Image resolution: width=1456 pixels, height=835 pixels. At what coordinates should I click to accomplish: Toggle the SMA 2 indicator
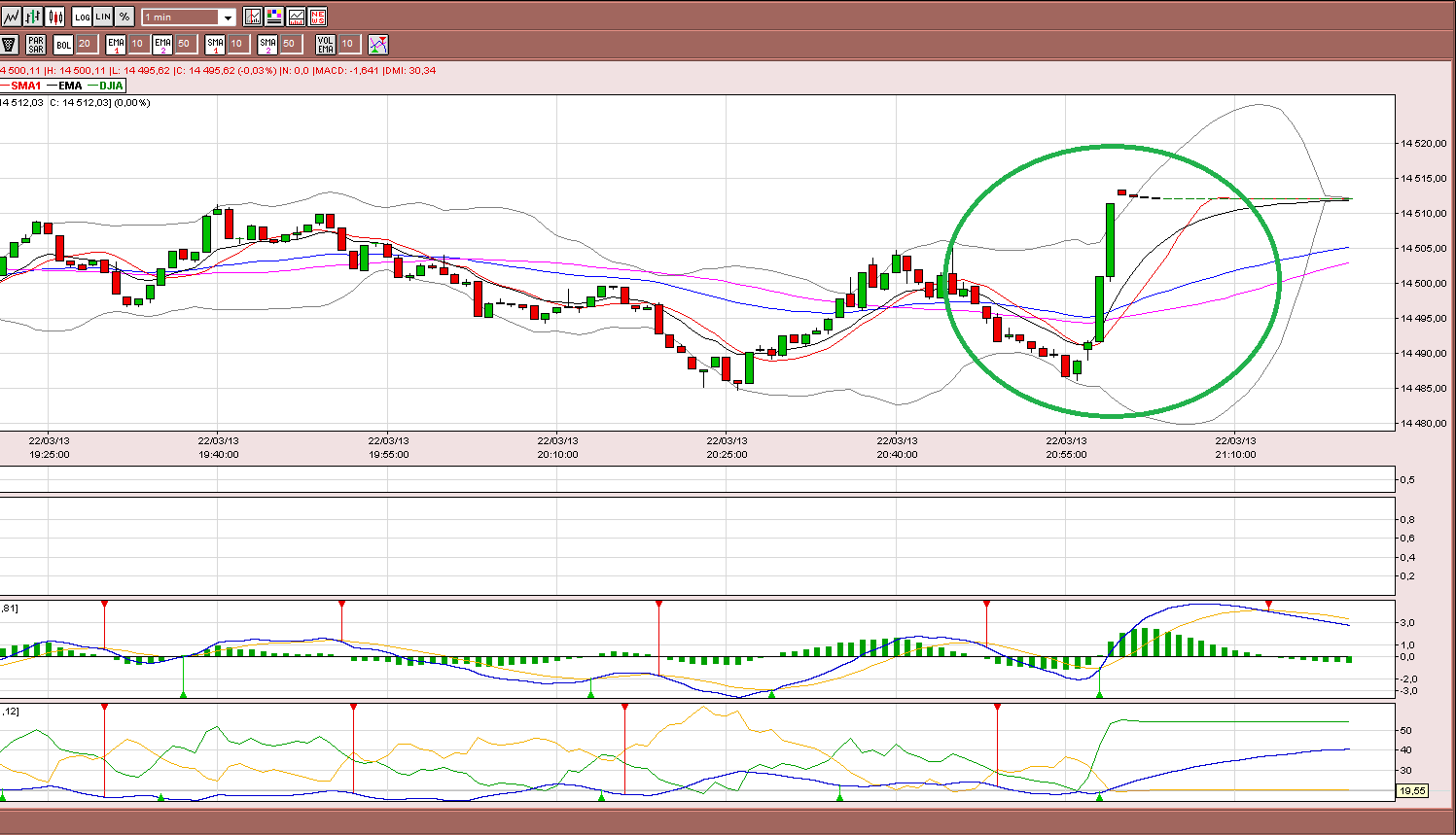pos(267,45)
